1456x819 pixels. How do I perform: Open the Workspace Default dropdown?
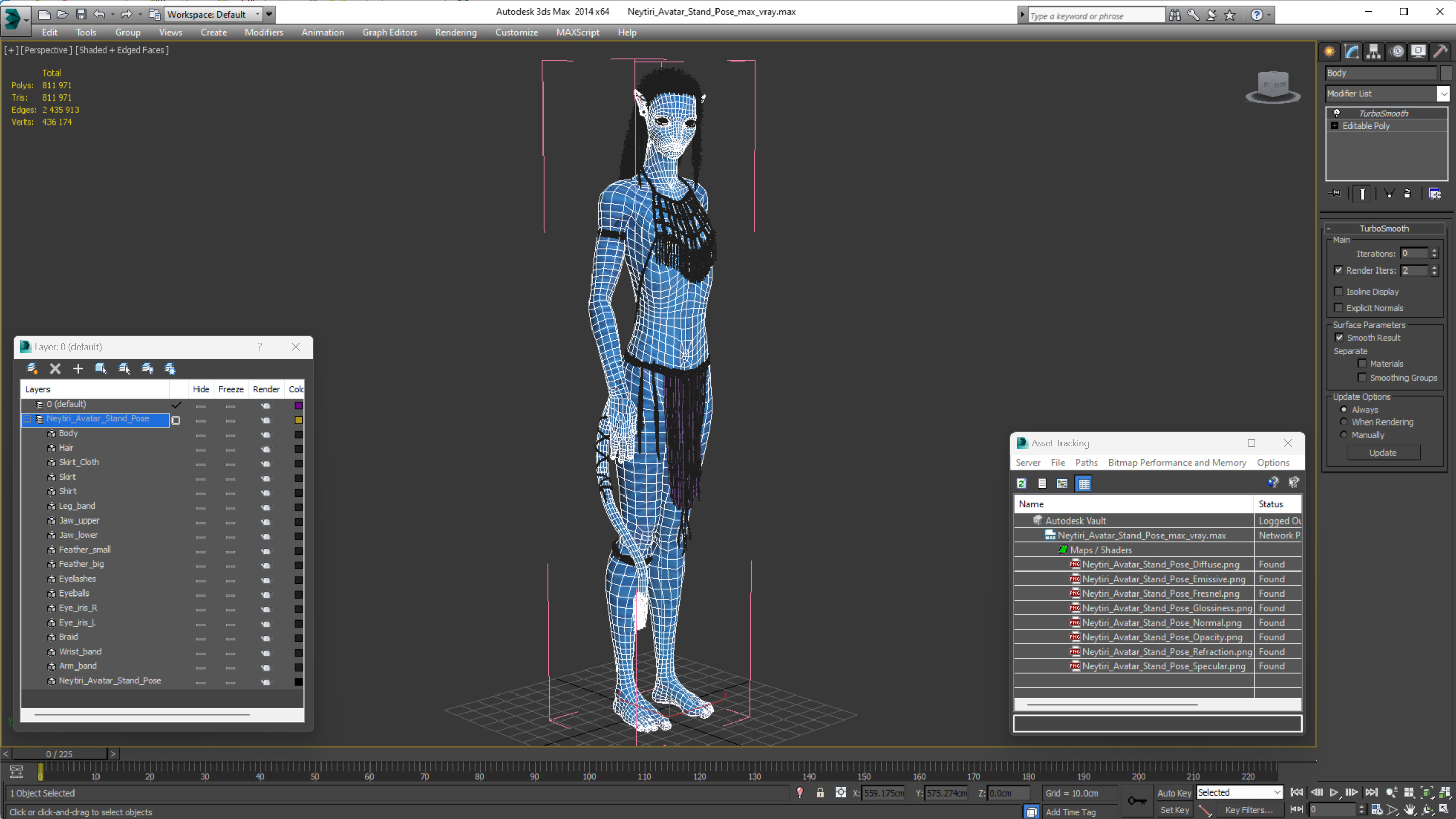pos(258,14)
